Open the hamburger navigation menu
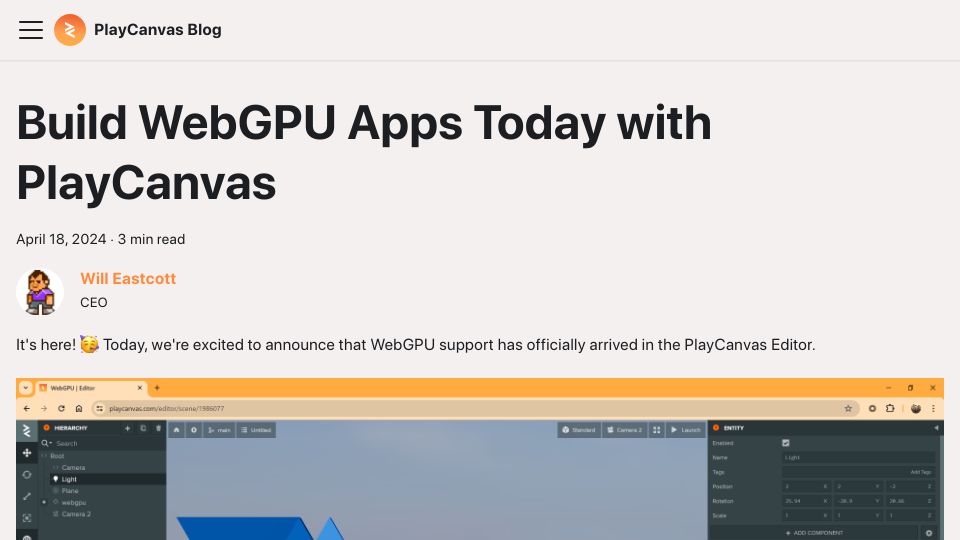This screenshot has width=960, height=540. pos(31,30)
